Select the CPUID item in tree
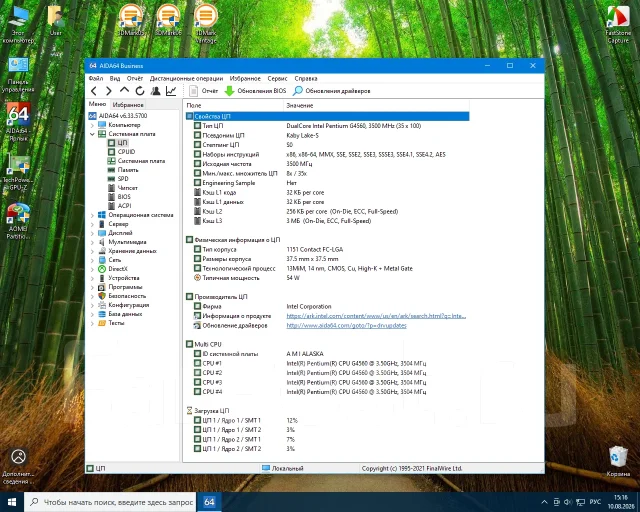This screenshot has width=640, height=512. [121, 152]
